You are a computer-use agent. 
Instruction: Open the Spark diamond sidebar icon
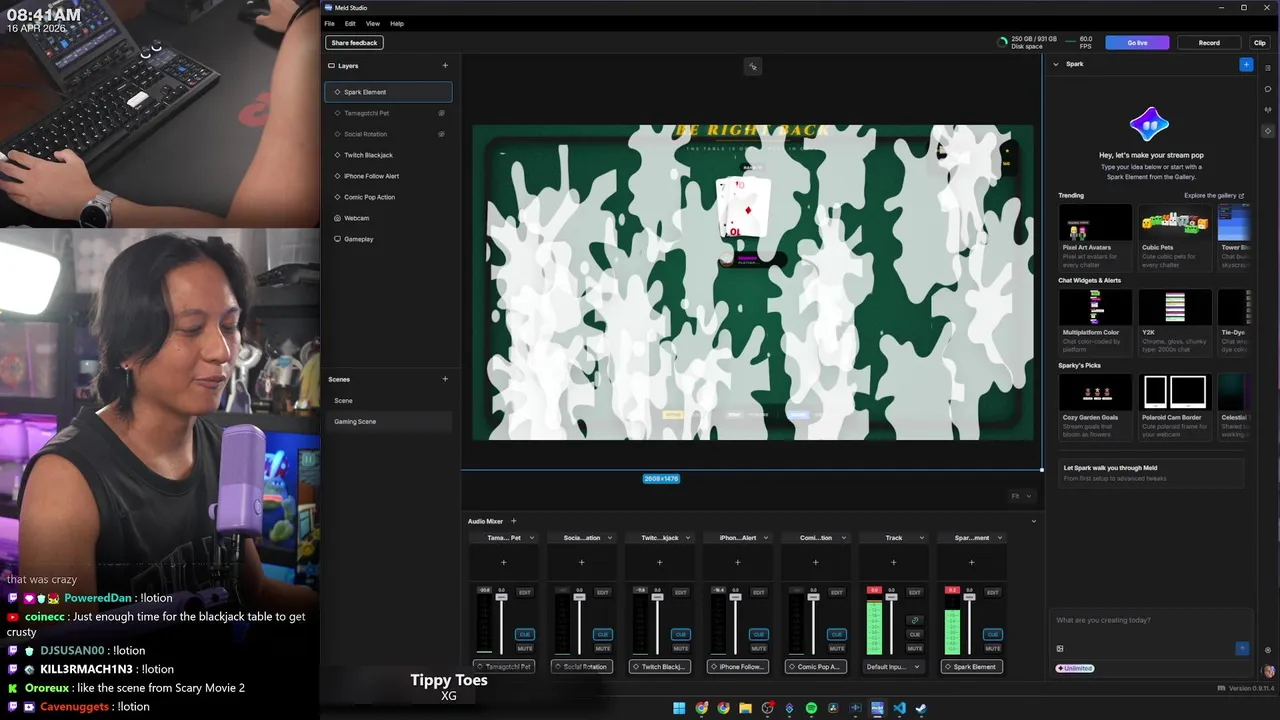(x=1268, y=131)
